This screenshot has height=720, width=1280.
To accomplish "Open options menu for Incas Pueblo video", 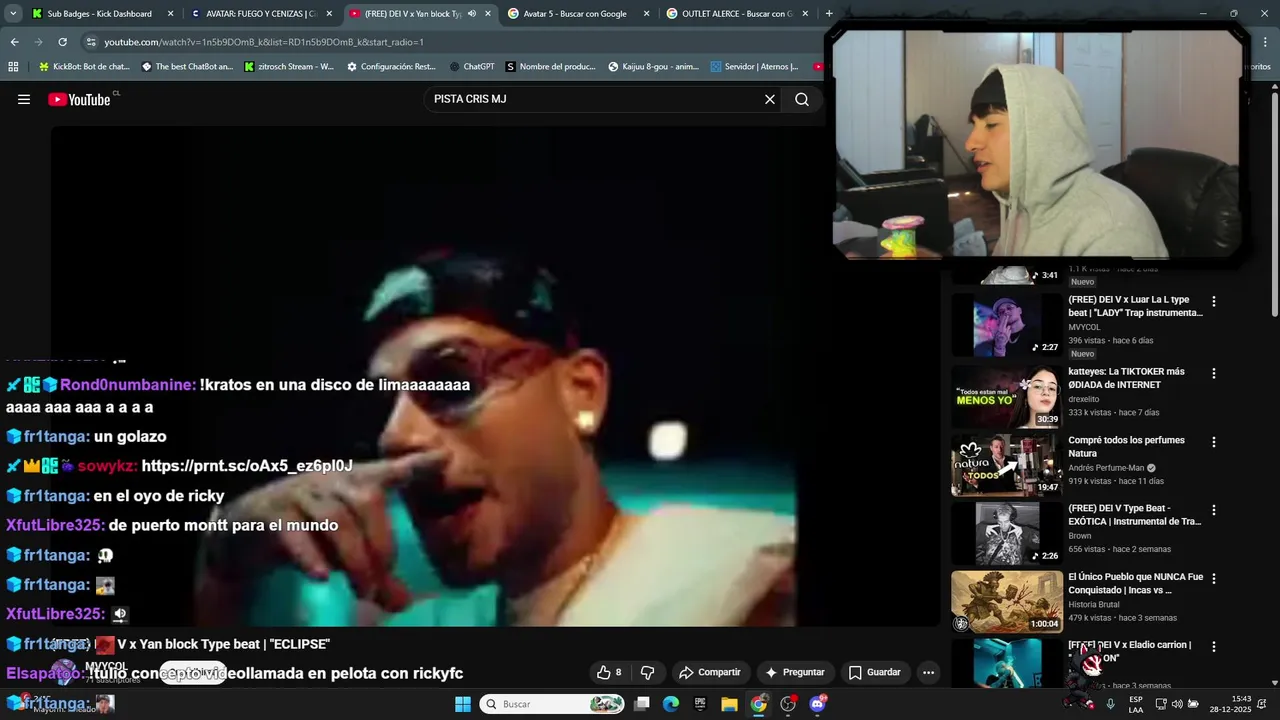I will [1214, 578].
